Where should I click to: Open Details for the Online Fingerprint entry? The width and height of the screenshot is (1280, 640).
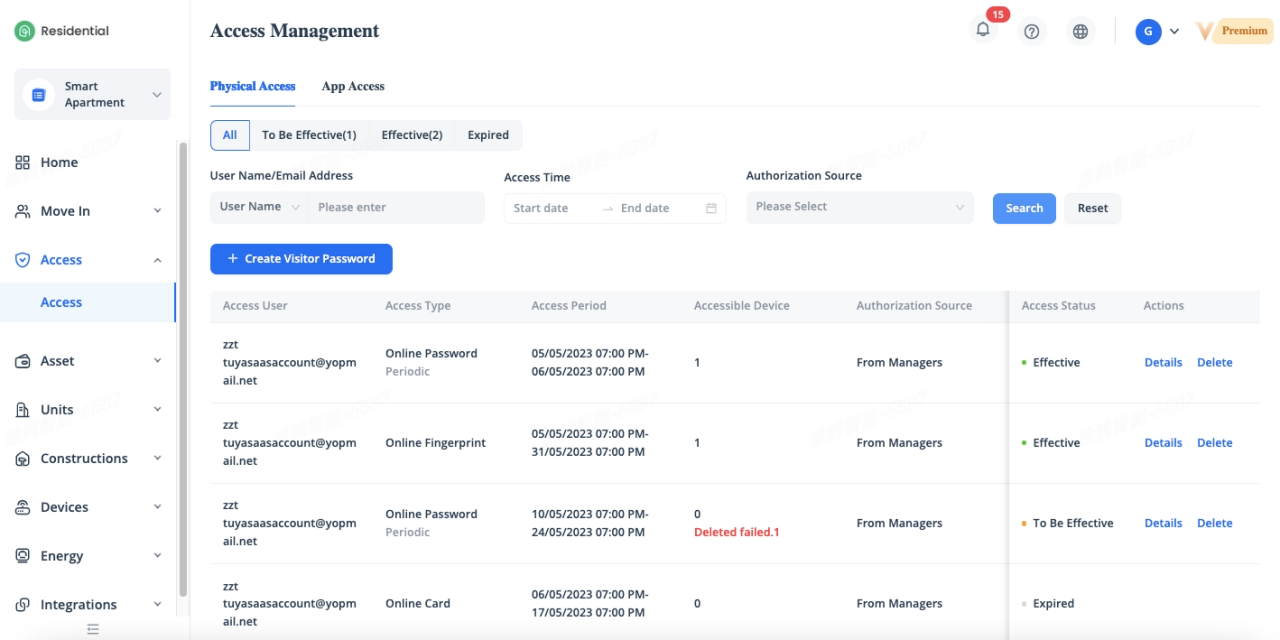[x=1163, y=443]
